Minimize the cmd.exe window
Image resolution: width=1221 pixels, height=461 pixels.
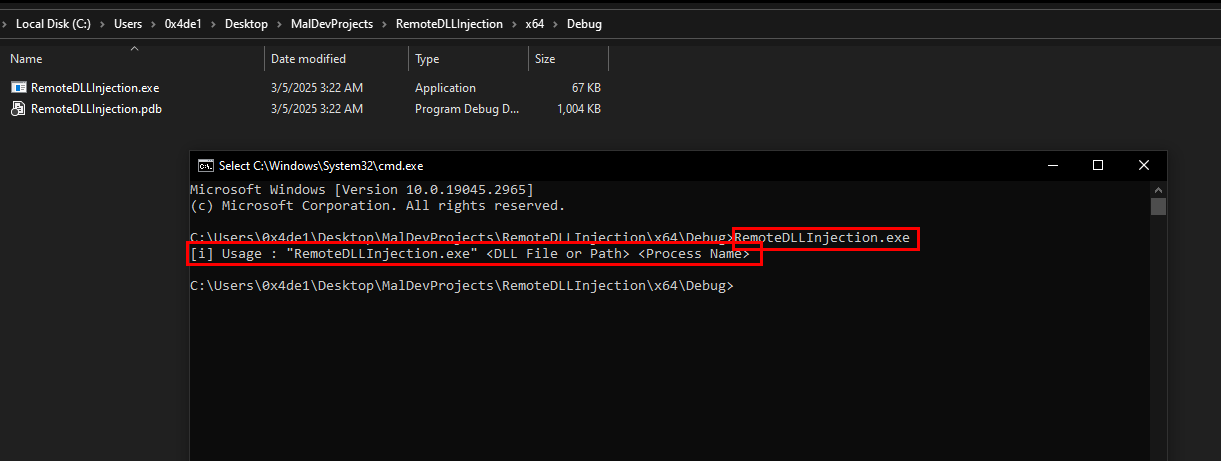coord(1051,165)
